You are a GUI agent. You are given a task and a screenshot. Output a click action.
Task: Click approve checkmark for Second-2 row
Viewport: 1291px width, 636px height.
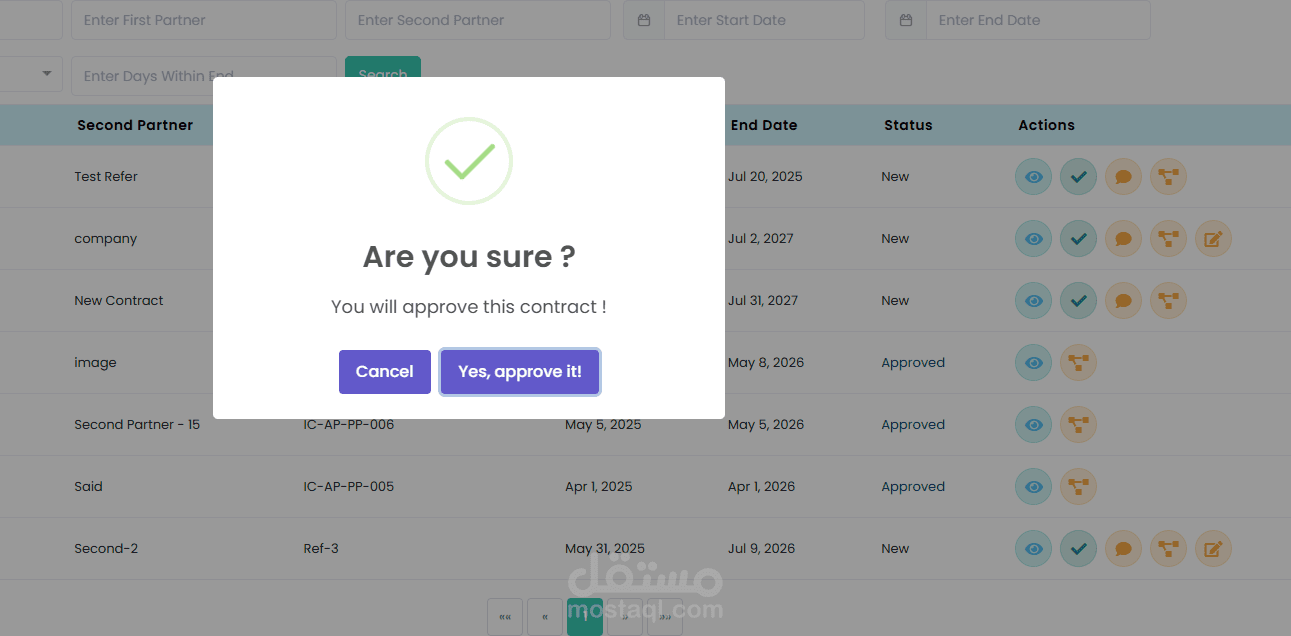point(1078,549)
